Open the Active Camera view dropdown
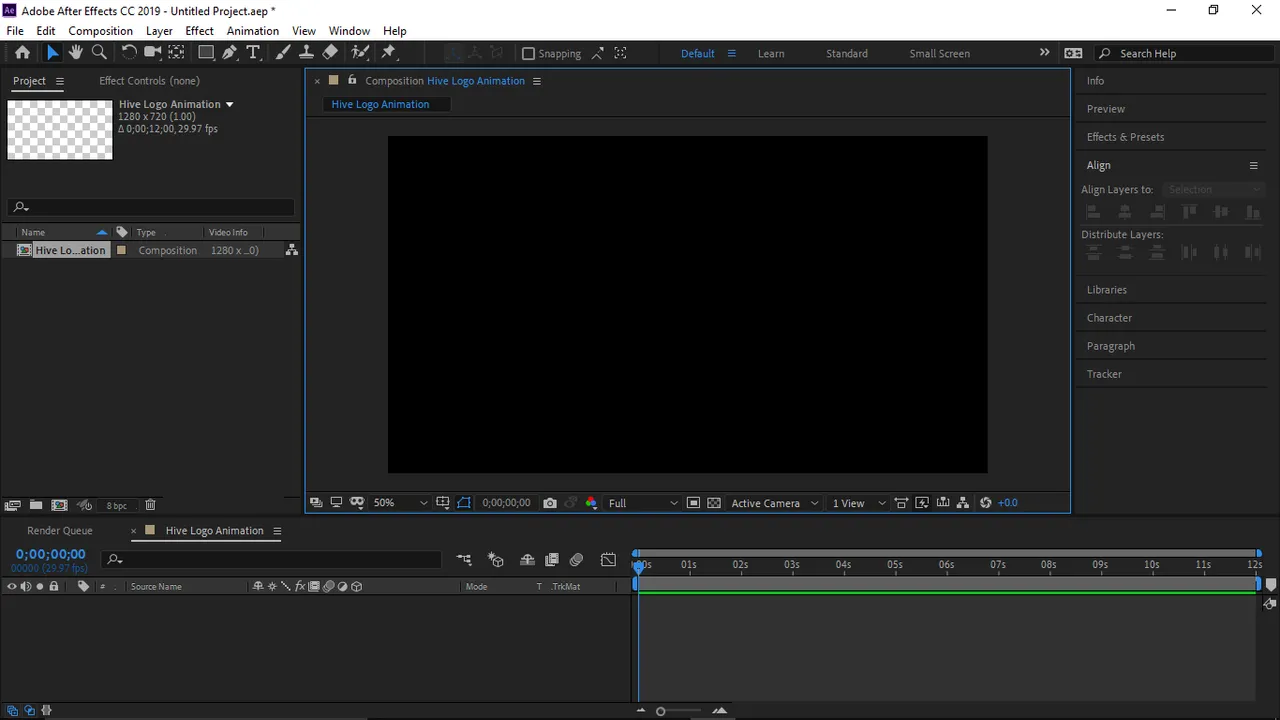Viewport: 1280px width, 720px height. [774, 503]
